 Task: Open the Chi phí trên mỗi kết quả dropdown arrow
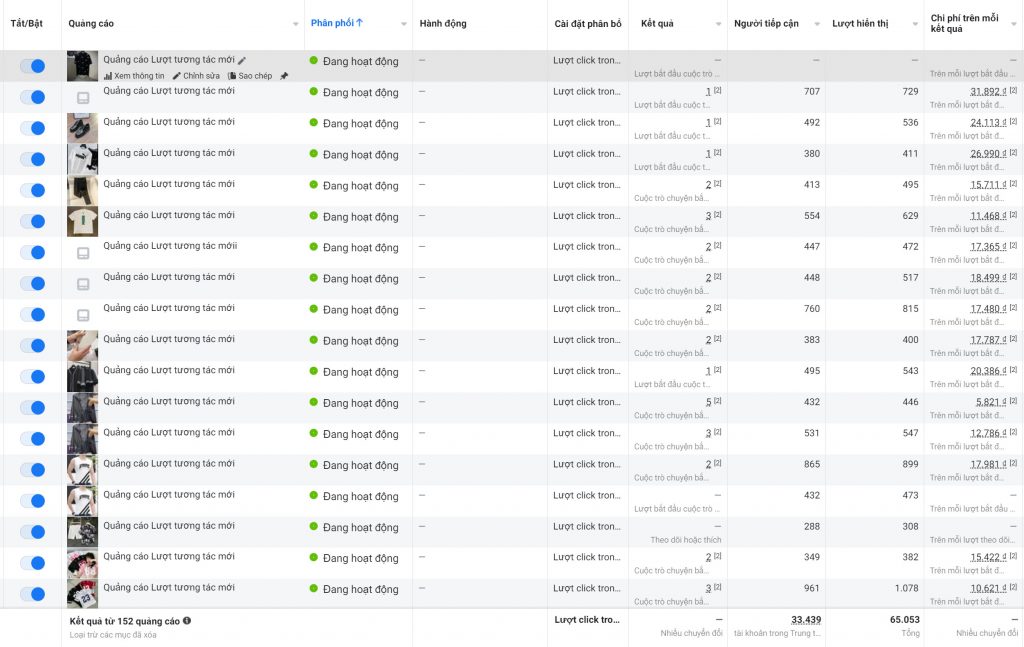click(x=1014, y=24)
